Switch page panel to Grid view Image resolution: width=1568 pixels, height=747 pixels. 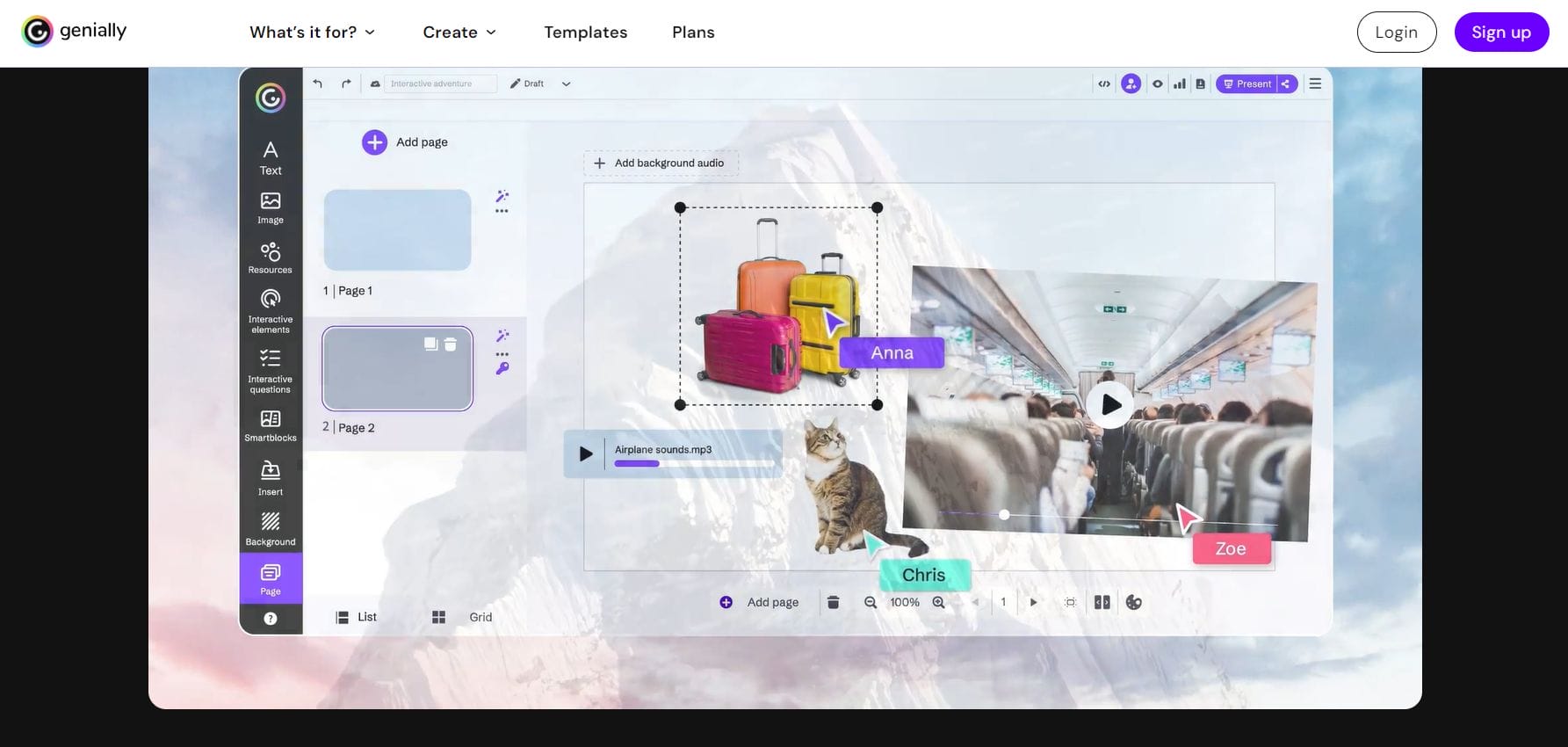pyautogui.click(x=462, y=617)
